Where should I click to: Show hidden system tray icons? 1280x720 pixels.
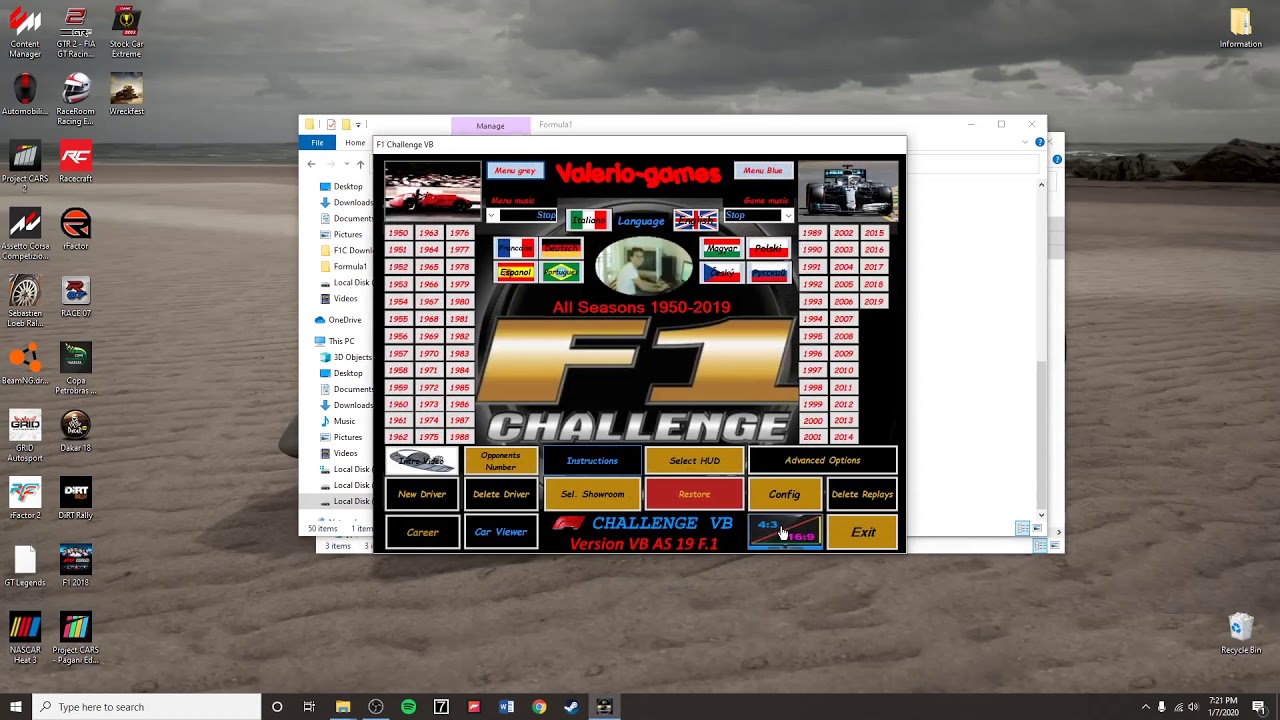[1145, 707]
